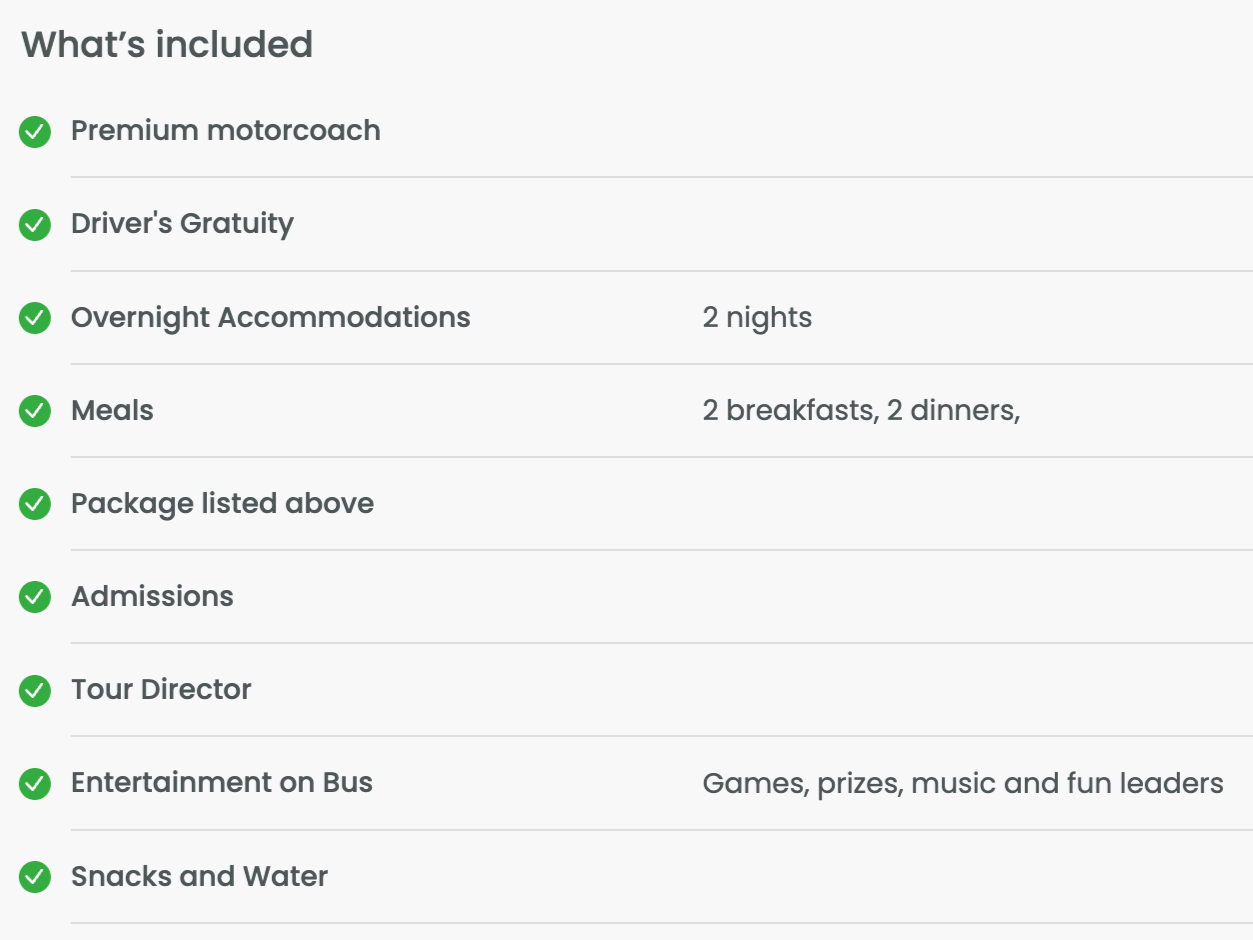Click the green checkmark beside Premium motorcoach
This screenshot has width=1253, height=940.
[x=35, y=132]
